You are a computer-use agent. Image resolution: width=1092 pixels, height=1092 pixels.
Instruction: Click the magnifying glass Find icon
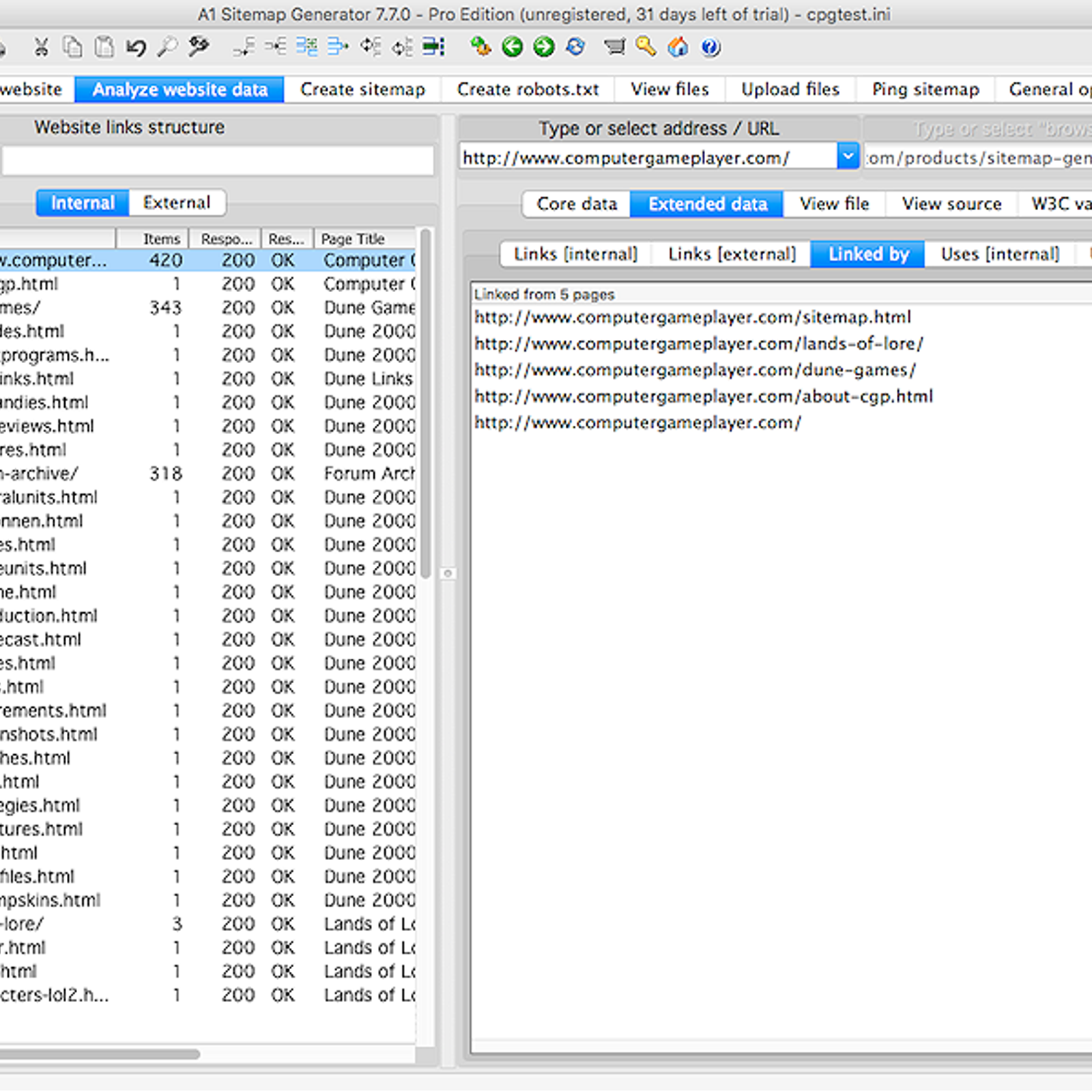[x=167, y=47]
